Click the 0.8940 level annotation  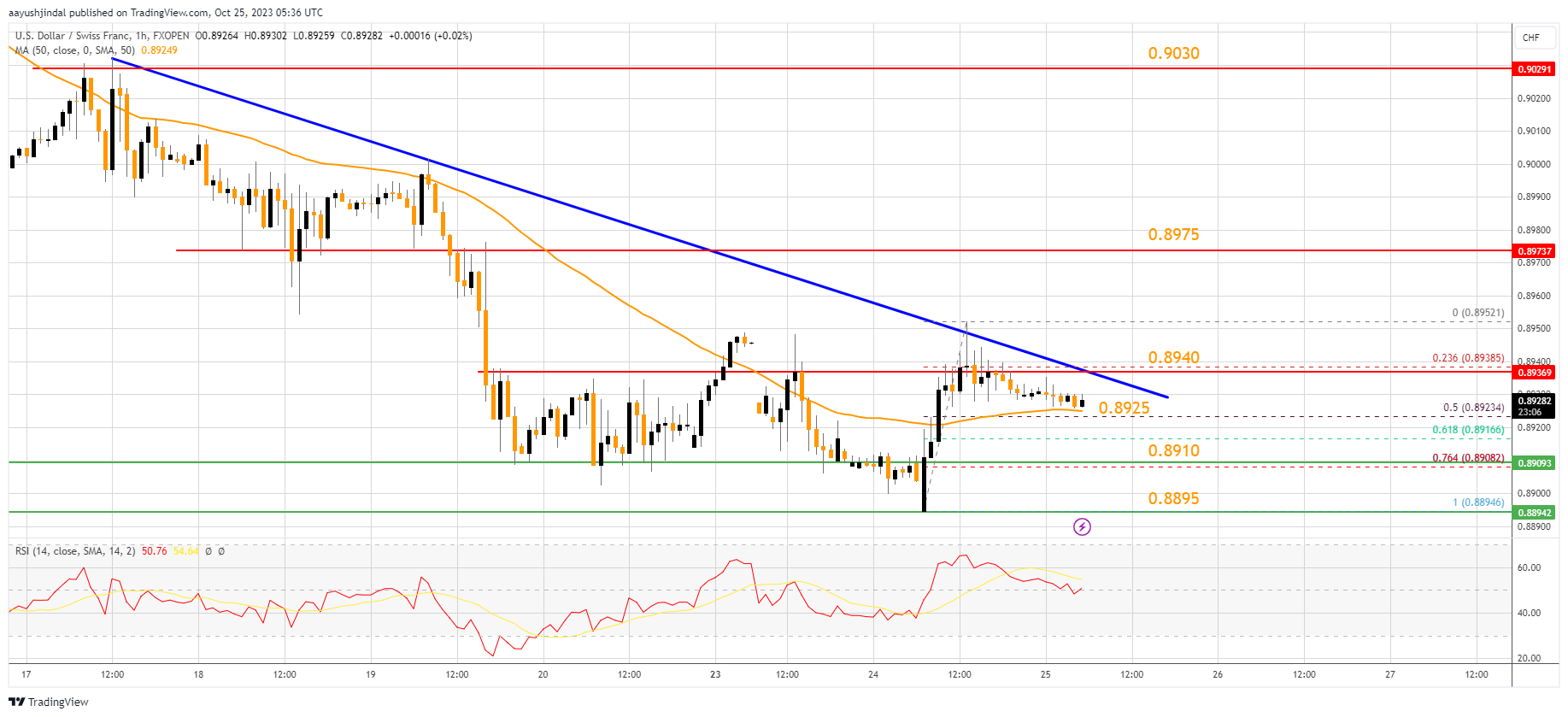1173,357
